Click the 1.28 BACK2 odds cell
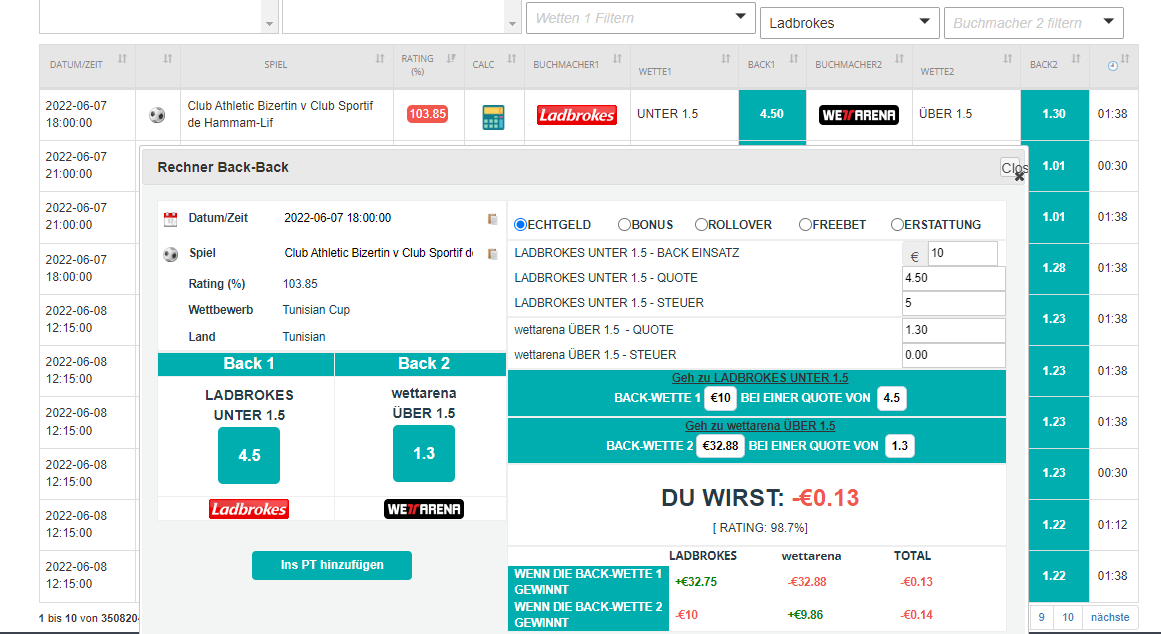The width and height of the screenshot is (1161, 634). [x=1054, y=268]
